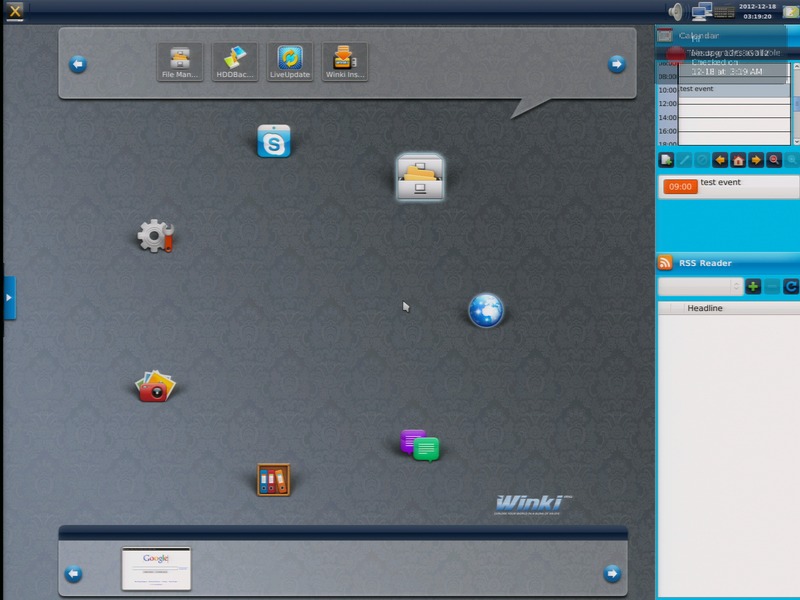Open the photo camera icon

155,386
